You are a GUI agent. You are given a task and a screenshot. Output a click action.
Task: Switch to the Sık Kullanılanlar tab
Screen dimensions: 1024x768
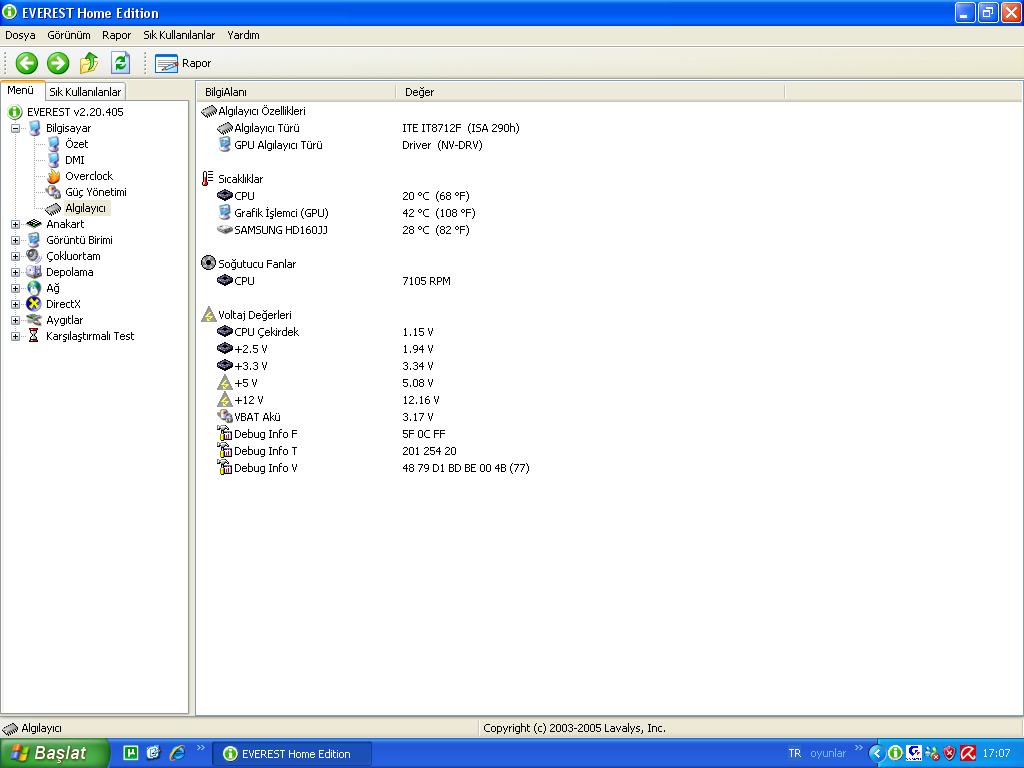tap(85, 92)
